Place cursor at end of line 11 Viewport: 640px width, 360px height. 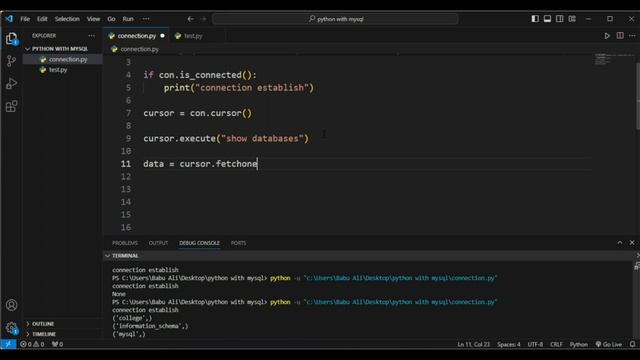258,164
